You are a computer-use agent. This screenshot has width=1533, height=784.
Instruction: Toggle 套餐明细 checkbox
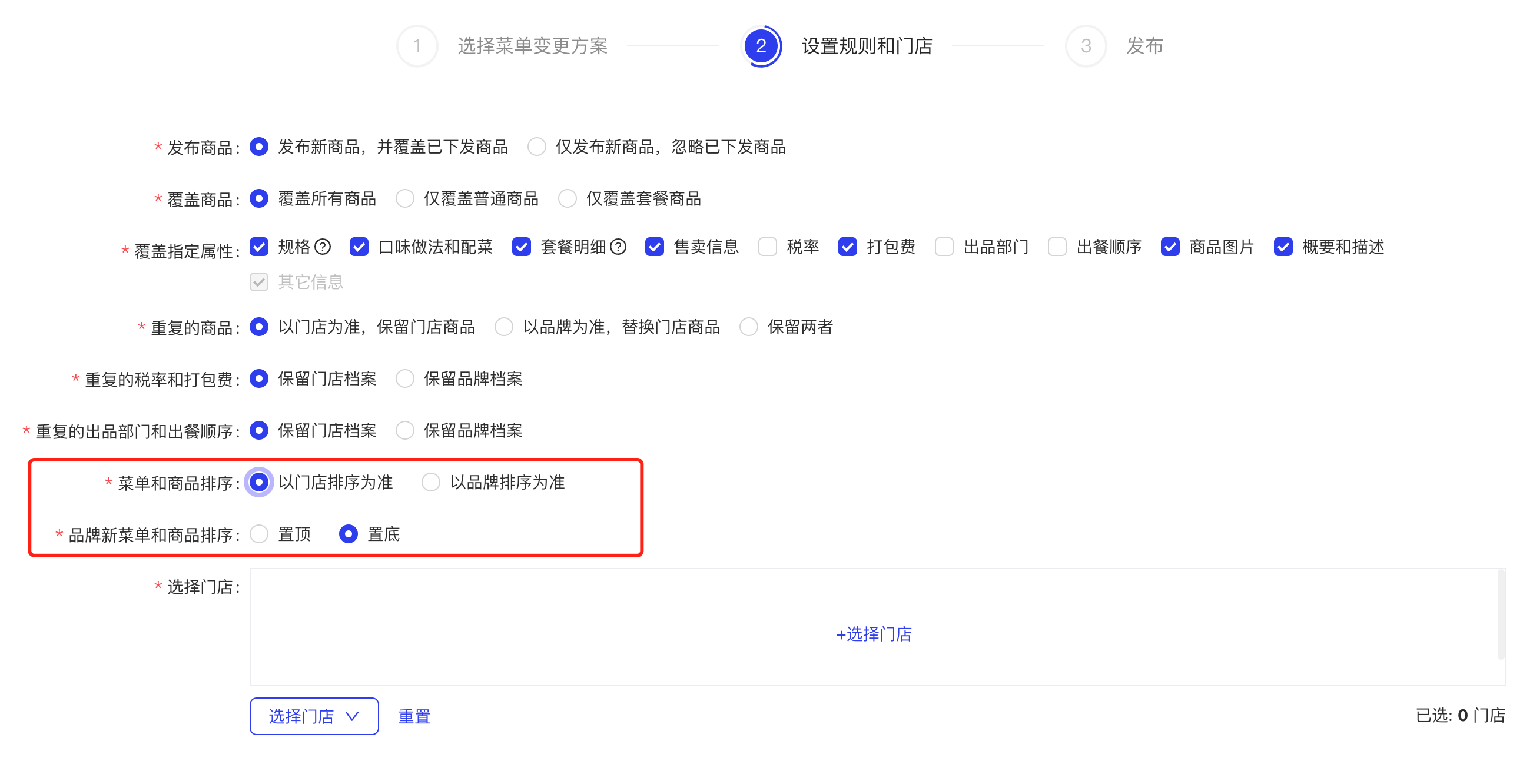522,246
